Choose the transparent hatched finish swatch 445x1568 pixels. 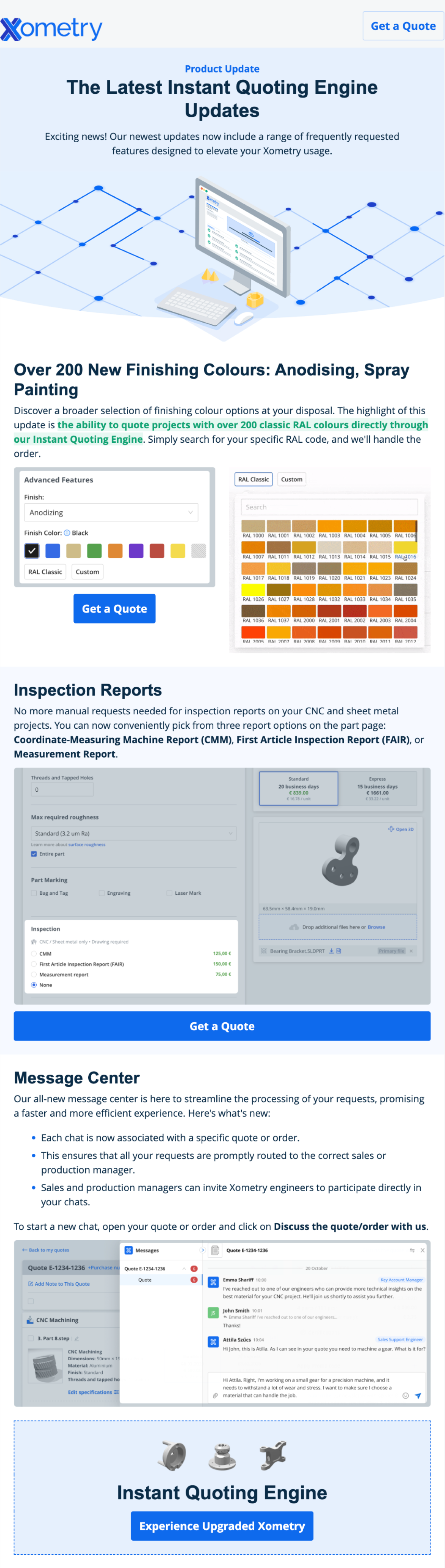199,551
